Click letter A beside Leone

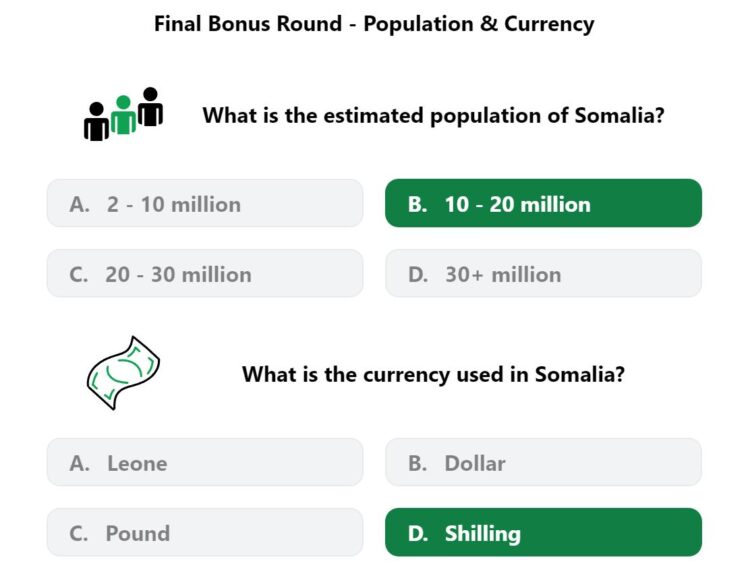tap(79, 464)
